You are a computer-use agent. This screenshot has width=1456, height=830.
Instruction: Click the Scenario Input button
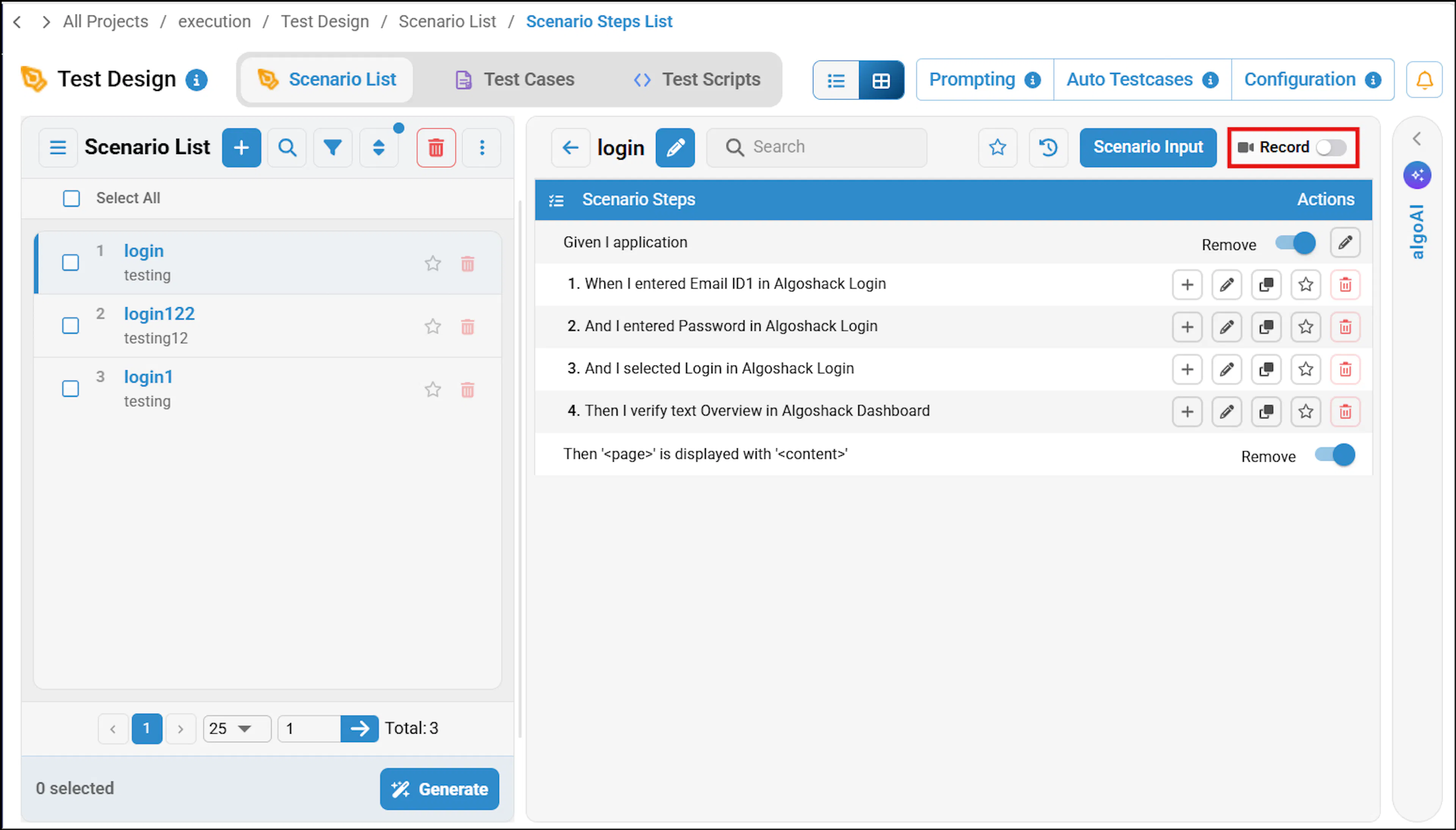(x=1148, y=148)
